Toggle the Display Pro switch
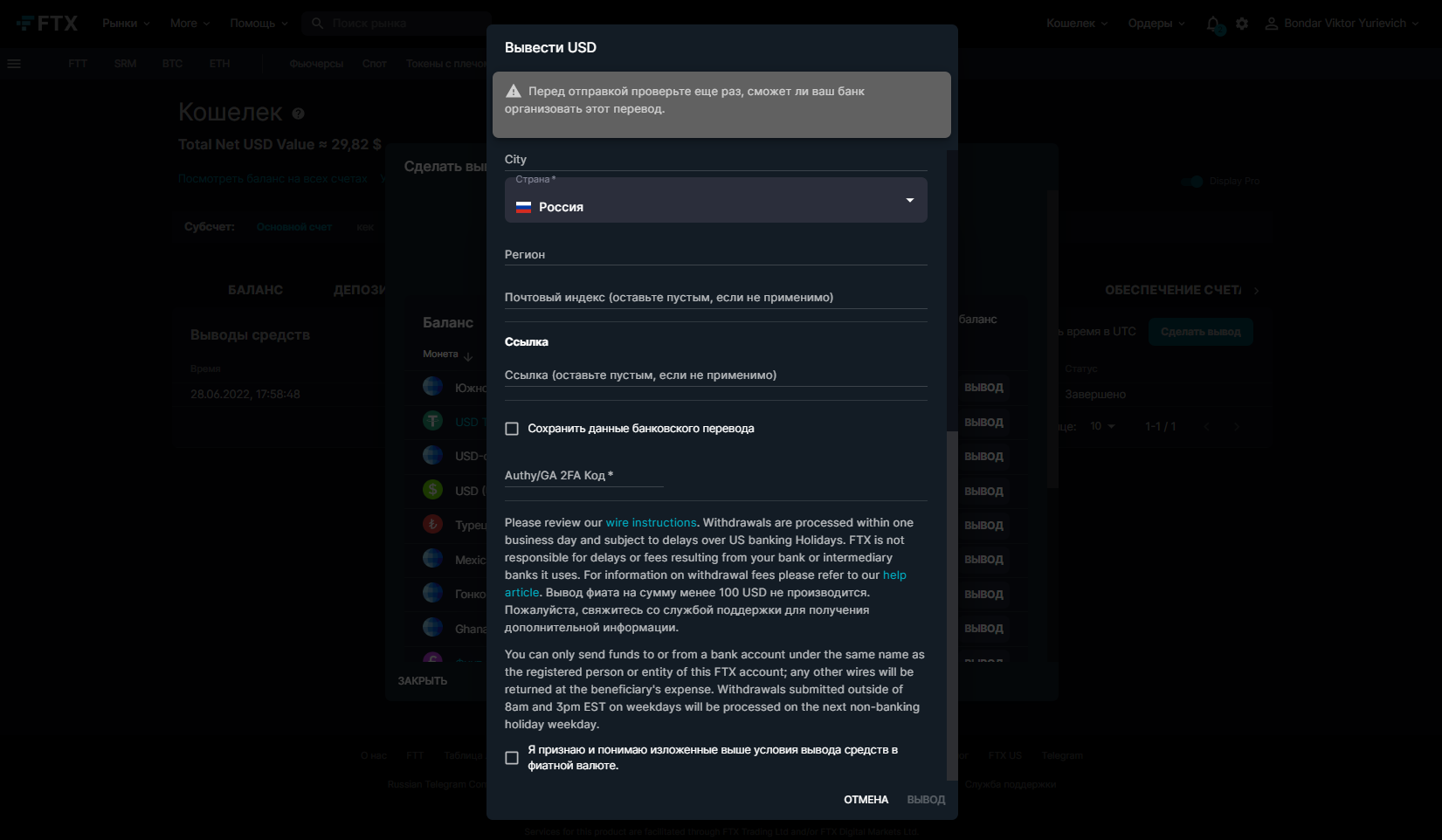Viewport: 1442px width, 840px height. click(x=1192, y=181)
